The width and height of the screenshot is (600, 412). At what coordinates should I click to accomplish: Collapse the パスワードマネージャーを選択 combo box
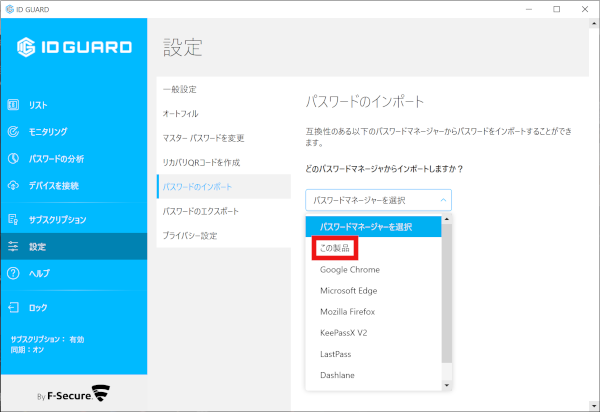tap(378, 200)
